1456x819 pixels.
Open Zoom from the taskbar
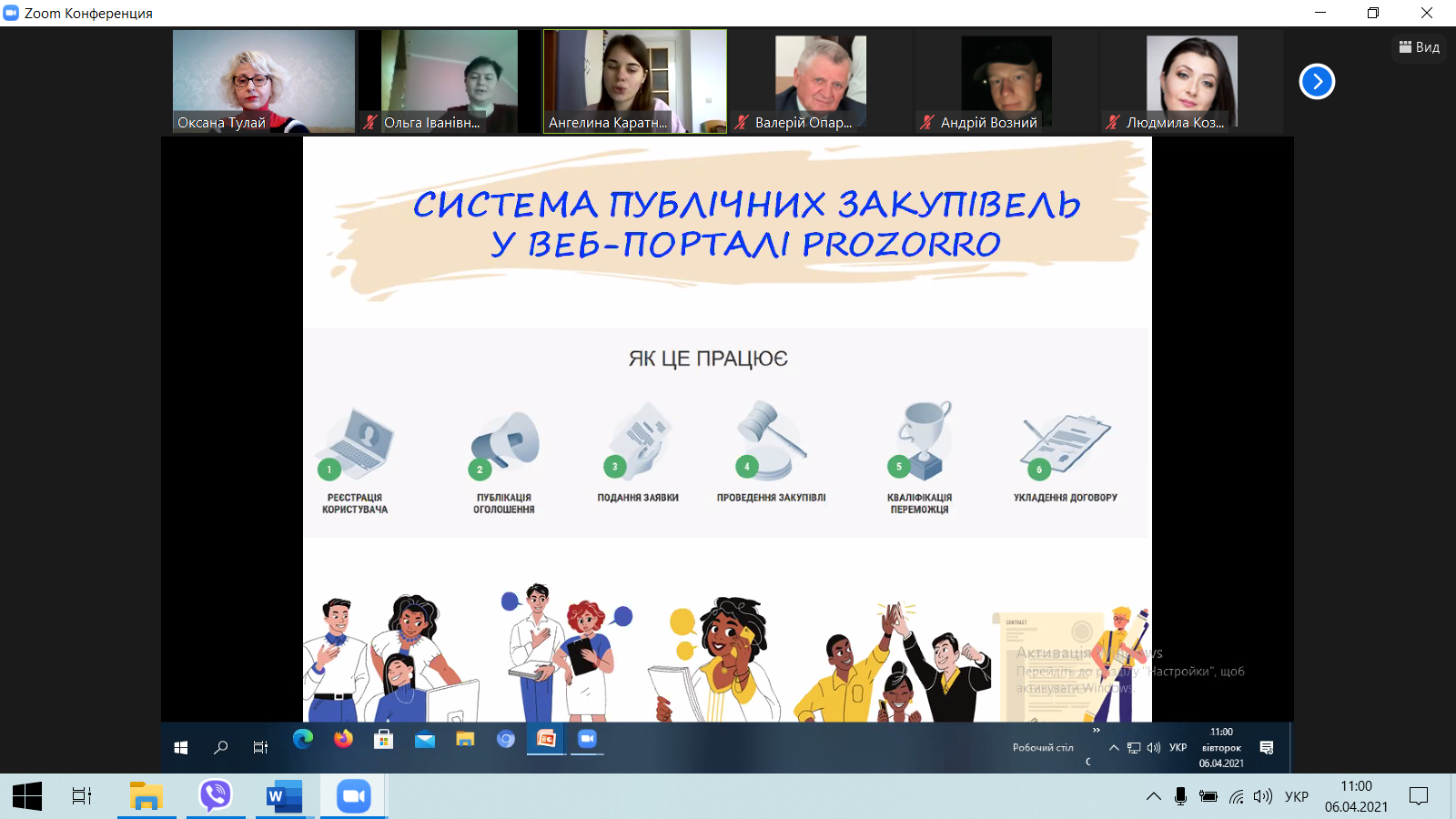coord(353,796)
